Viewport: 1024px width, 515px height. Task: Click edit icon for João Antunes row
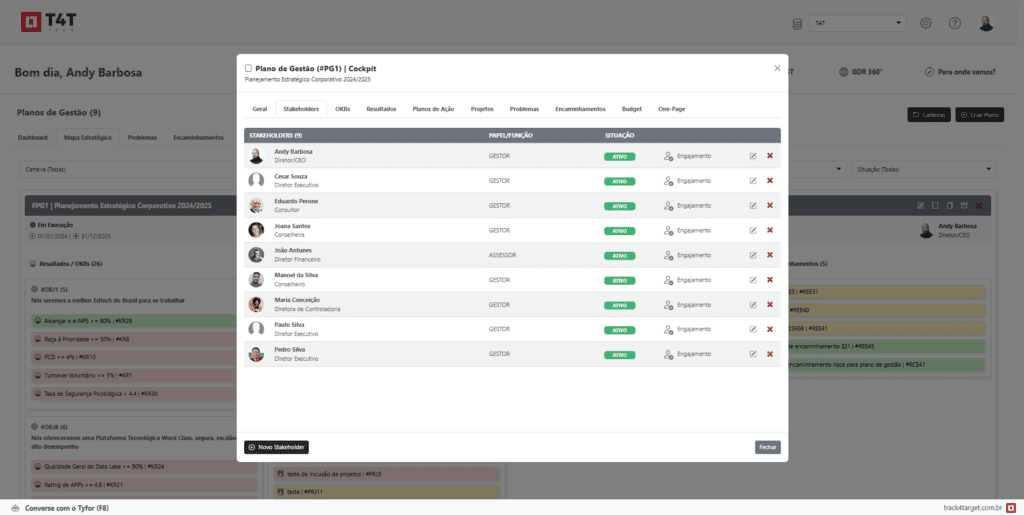753,255
